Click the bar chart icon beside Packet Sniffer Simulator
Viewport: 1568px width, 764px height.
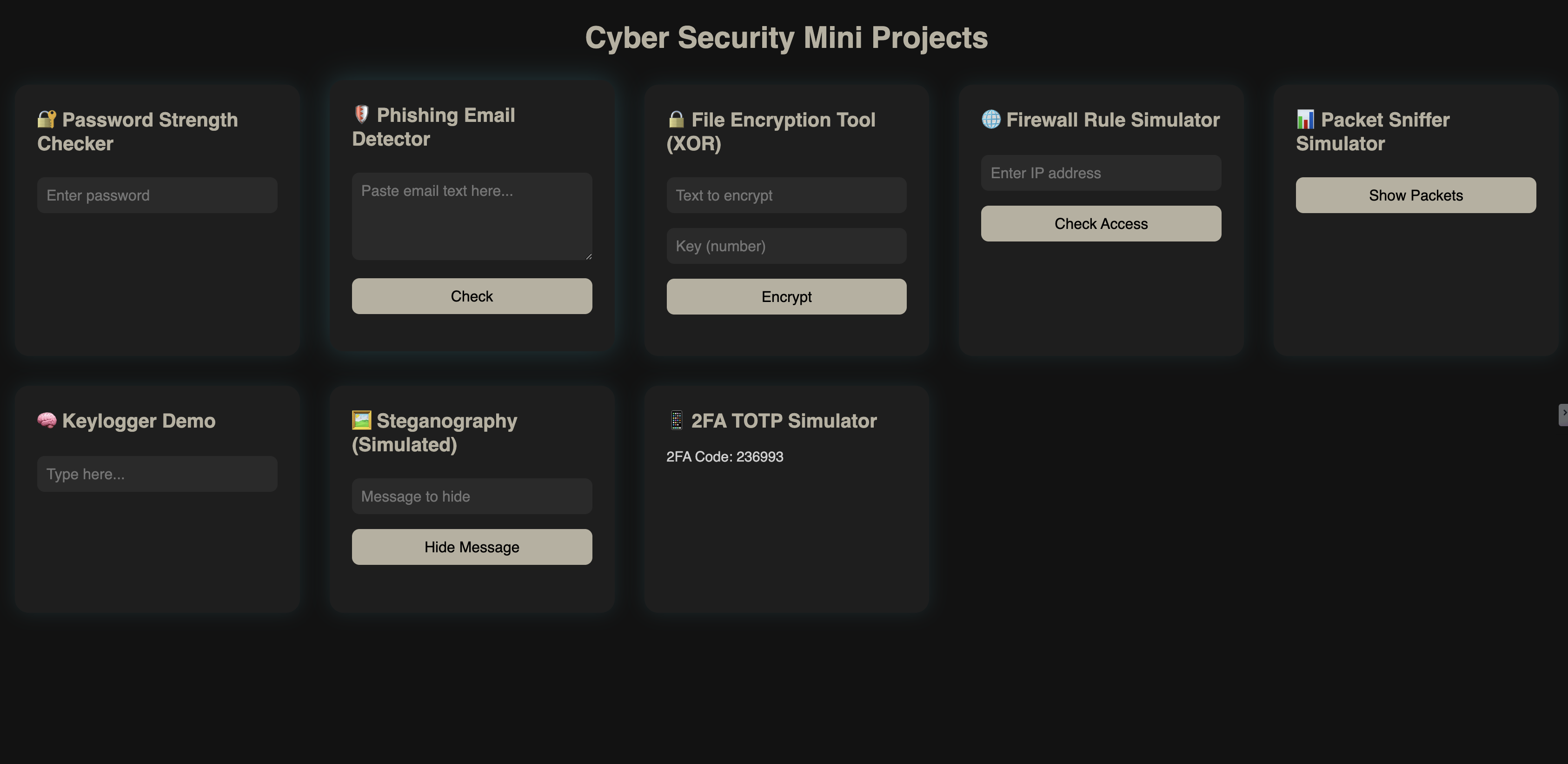(1305, 120)
